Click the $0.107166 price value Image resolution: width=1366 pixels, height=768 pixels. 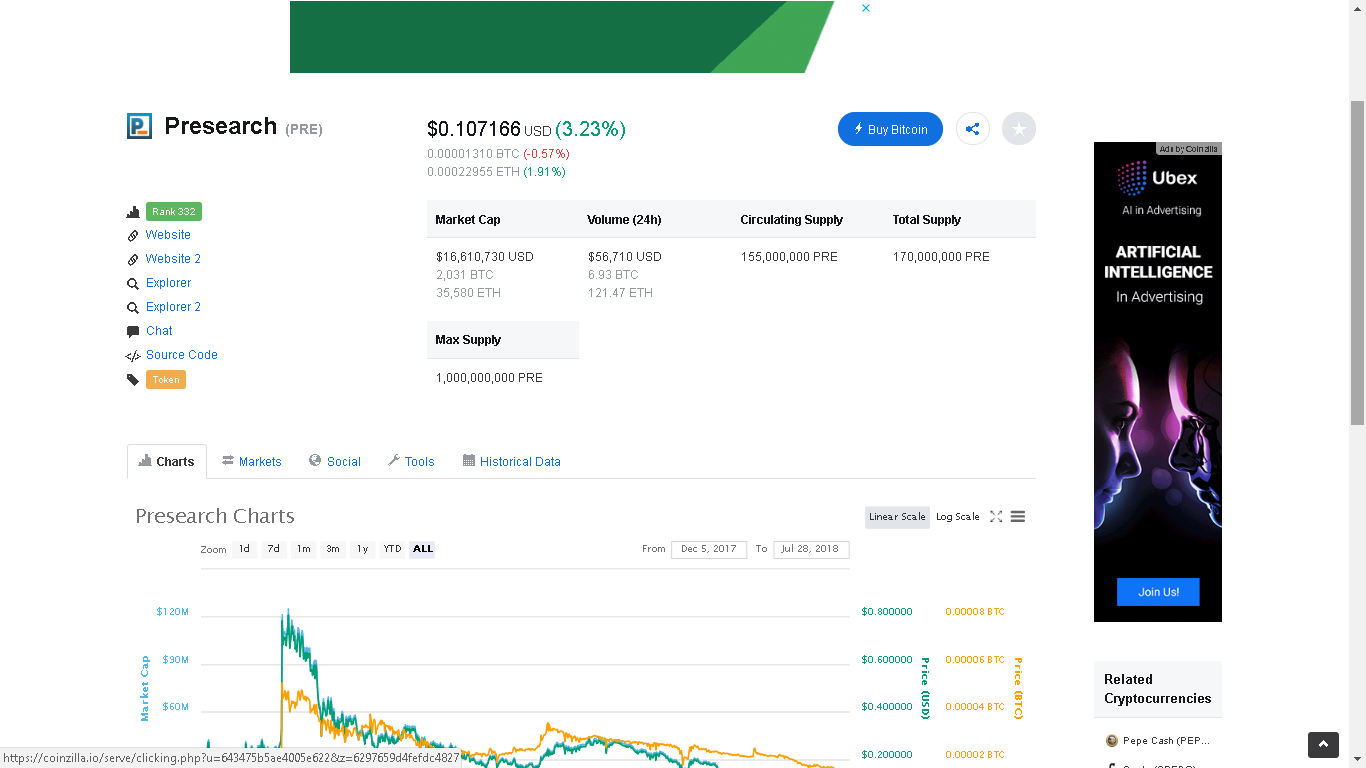click(474, 129)
